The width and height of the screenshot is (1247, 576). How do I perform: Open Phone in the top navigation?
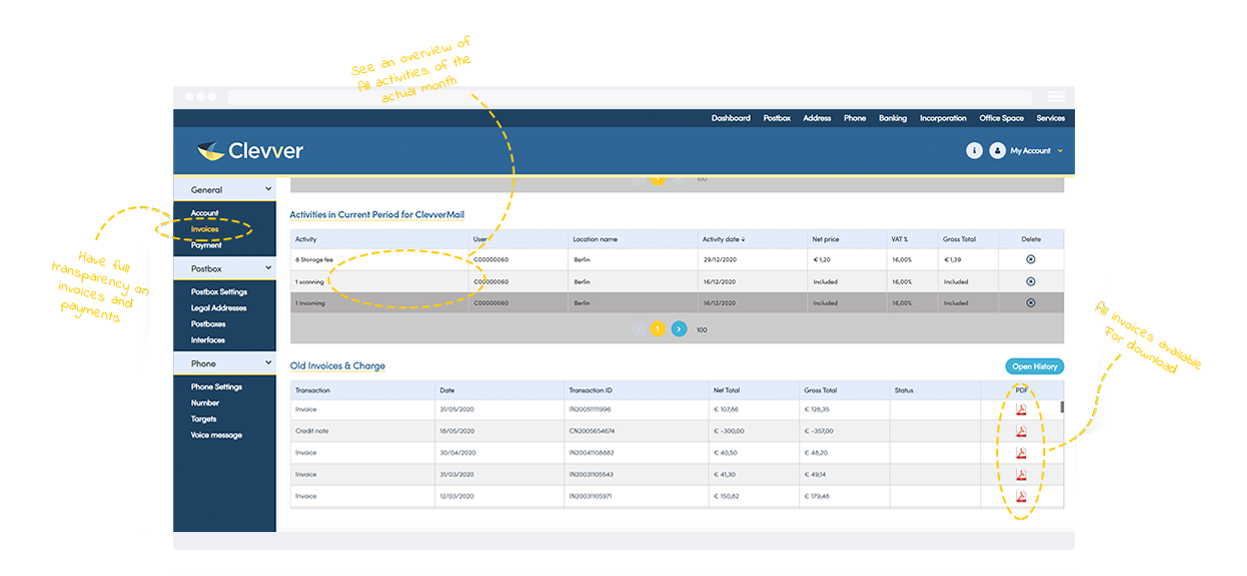[855, 118]
